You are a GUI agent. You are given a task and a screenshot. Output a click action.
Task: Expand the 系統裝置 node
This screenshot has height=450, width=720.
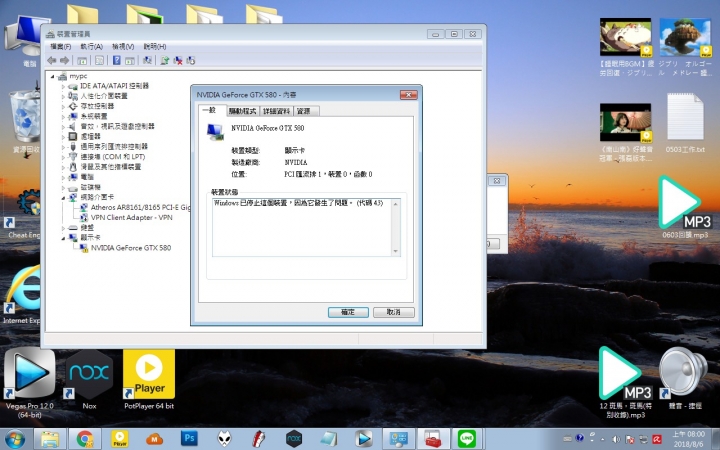pyautogui.click(x=63, y=116)
